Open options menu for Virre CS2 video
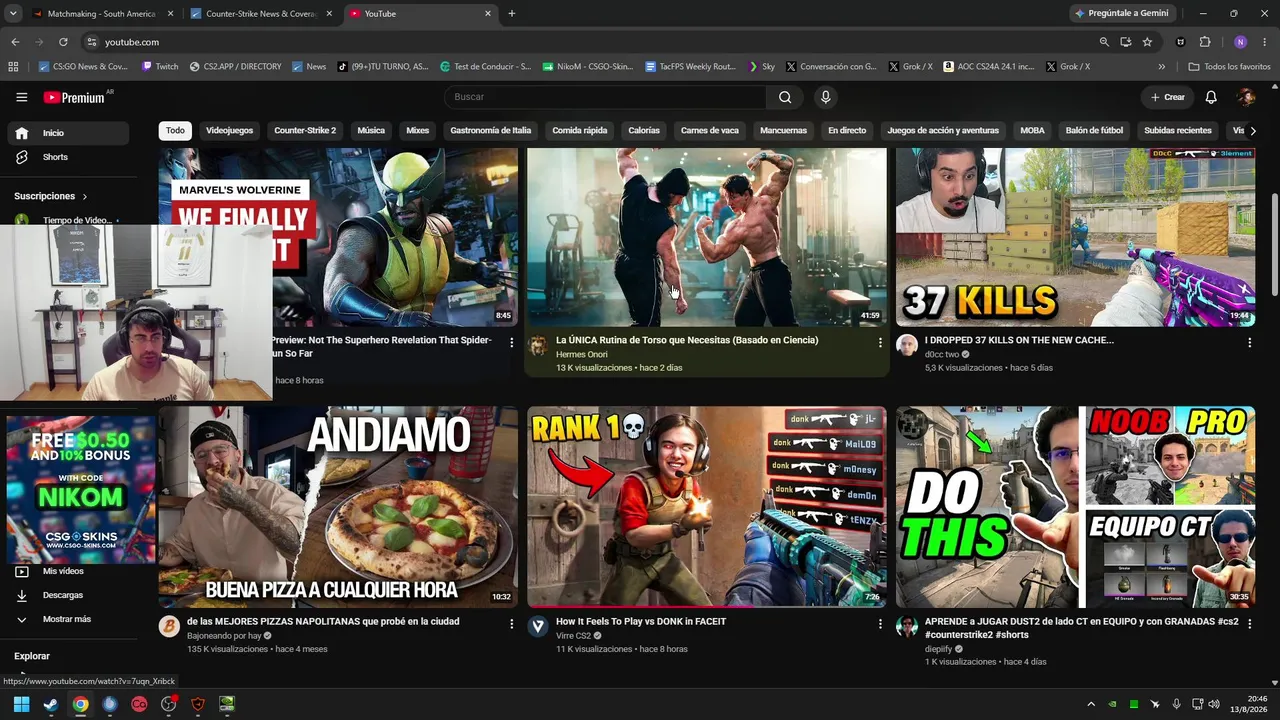 880,623
